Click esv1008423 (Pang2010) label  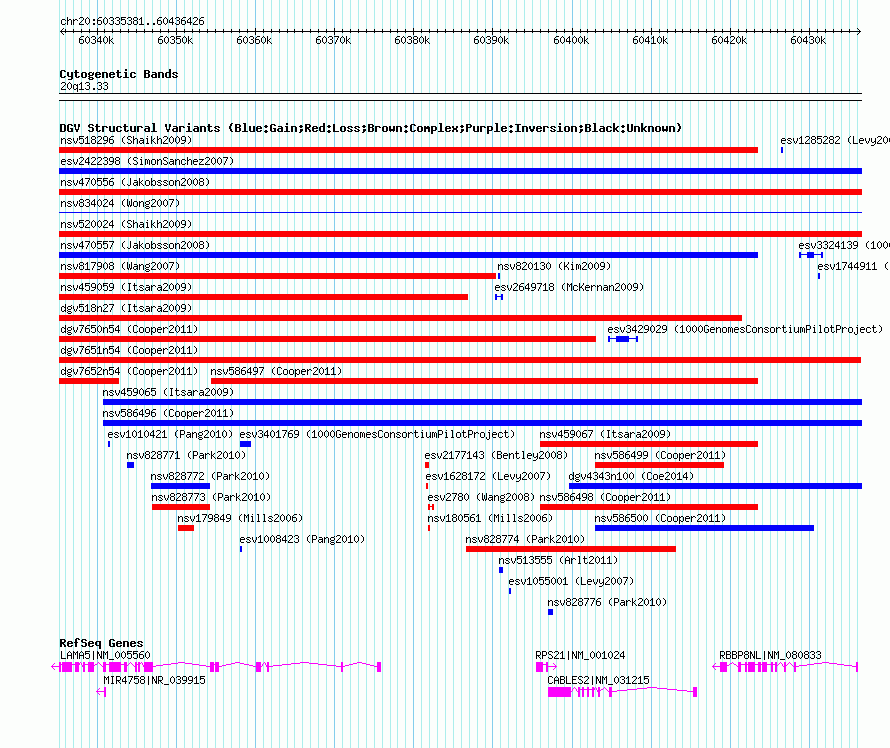click(x=302, y=539)
